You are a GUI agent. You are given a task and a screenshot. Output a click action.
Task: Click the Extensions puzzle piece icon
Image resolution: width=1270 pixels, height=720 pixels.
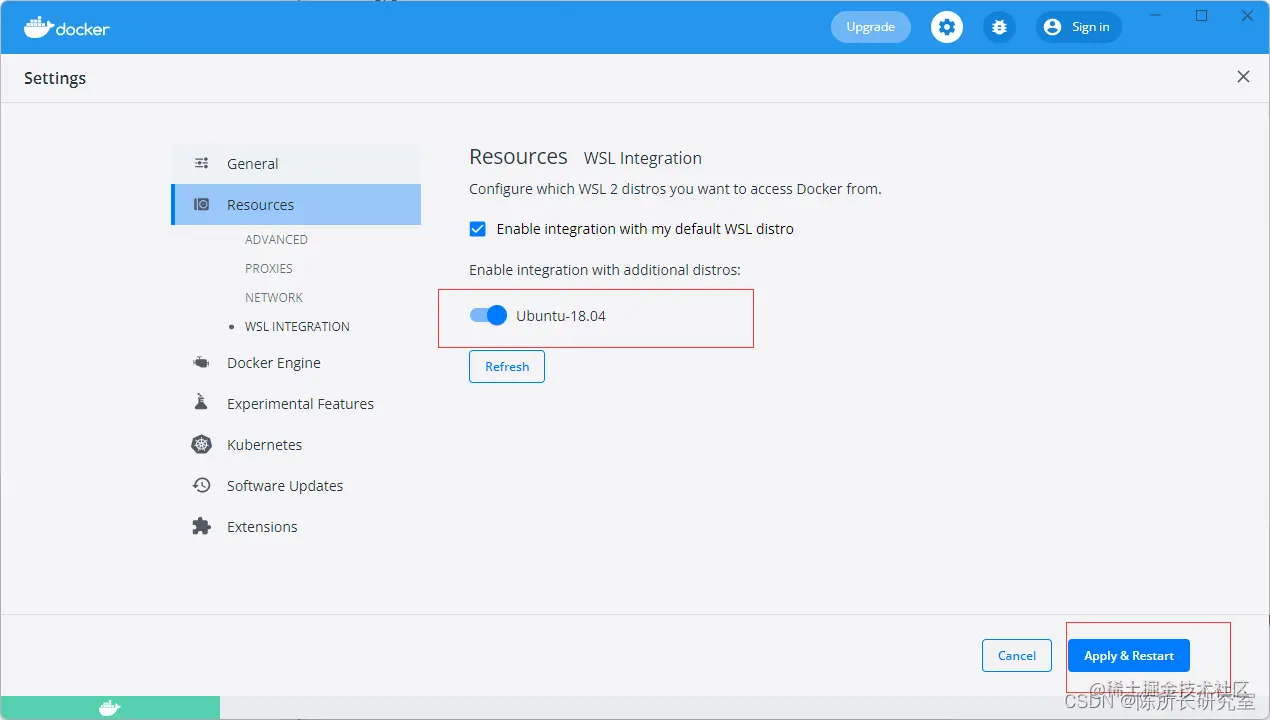coord(202,526)
